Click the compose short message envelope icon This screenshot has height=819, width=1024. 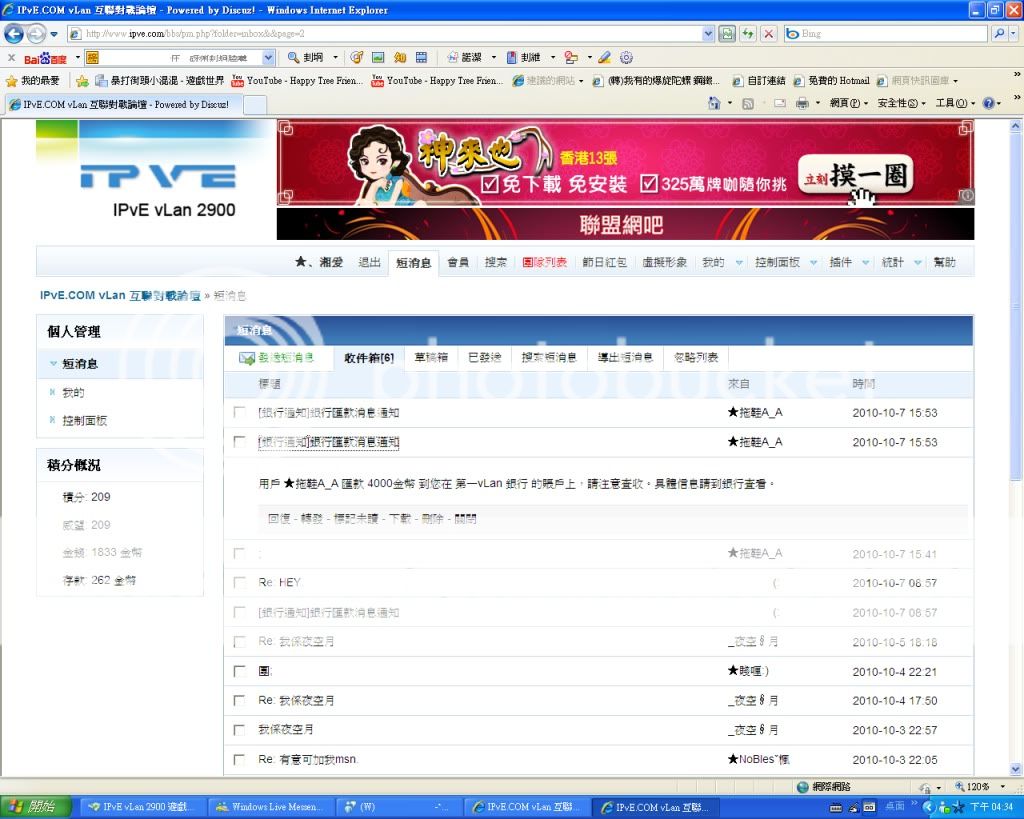(x=246, y=358)
